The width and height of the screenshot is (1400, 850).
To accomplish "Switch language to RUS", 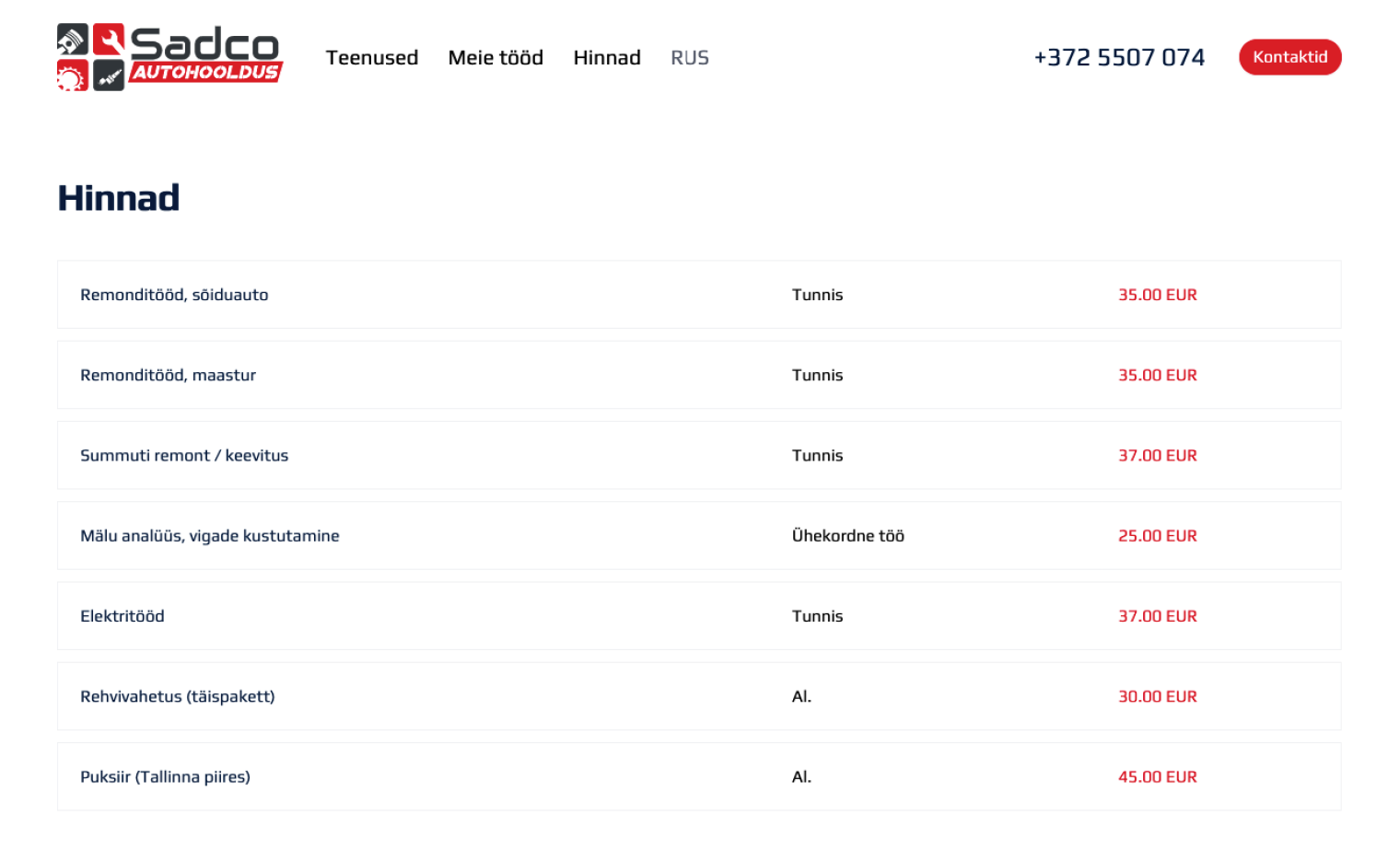I will click(690, 58).
